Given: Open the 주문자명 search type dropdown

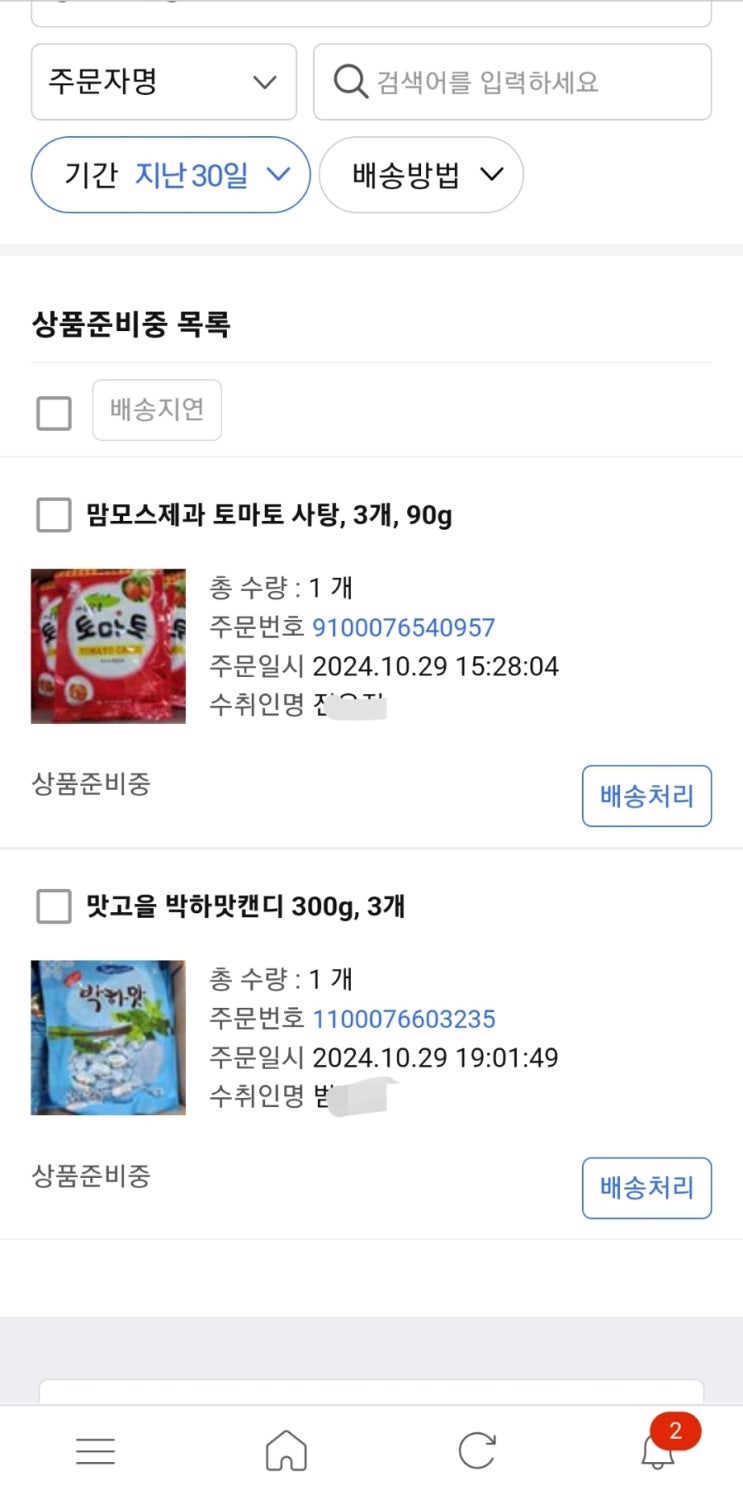Looking at the screenshot, I should 164,82.
